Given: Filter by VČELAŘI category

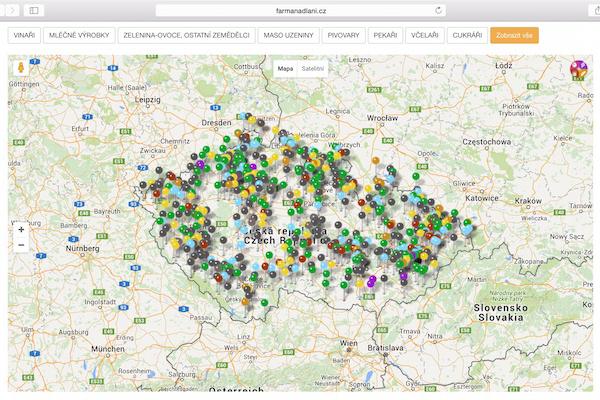Looking at the screenshot, I should pos(425,35).
